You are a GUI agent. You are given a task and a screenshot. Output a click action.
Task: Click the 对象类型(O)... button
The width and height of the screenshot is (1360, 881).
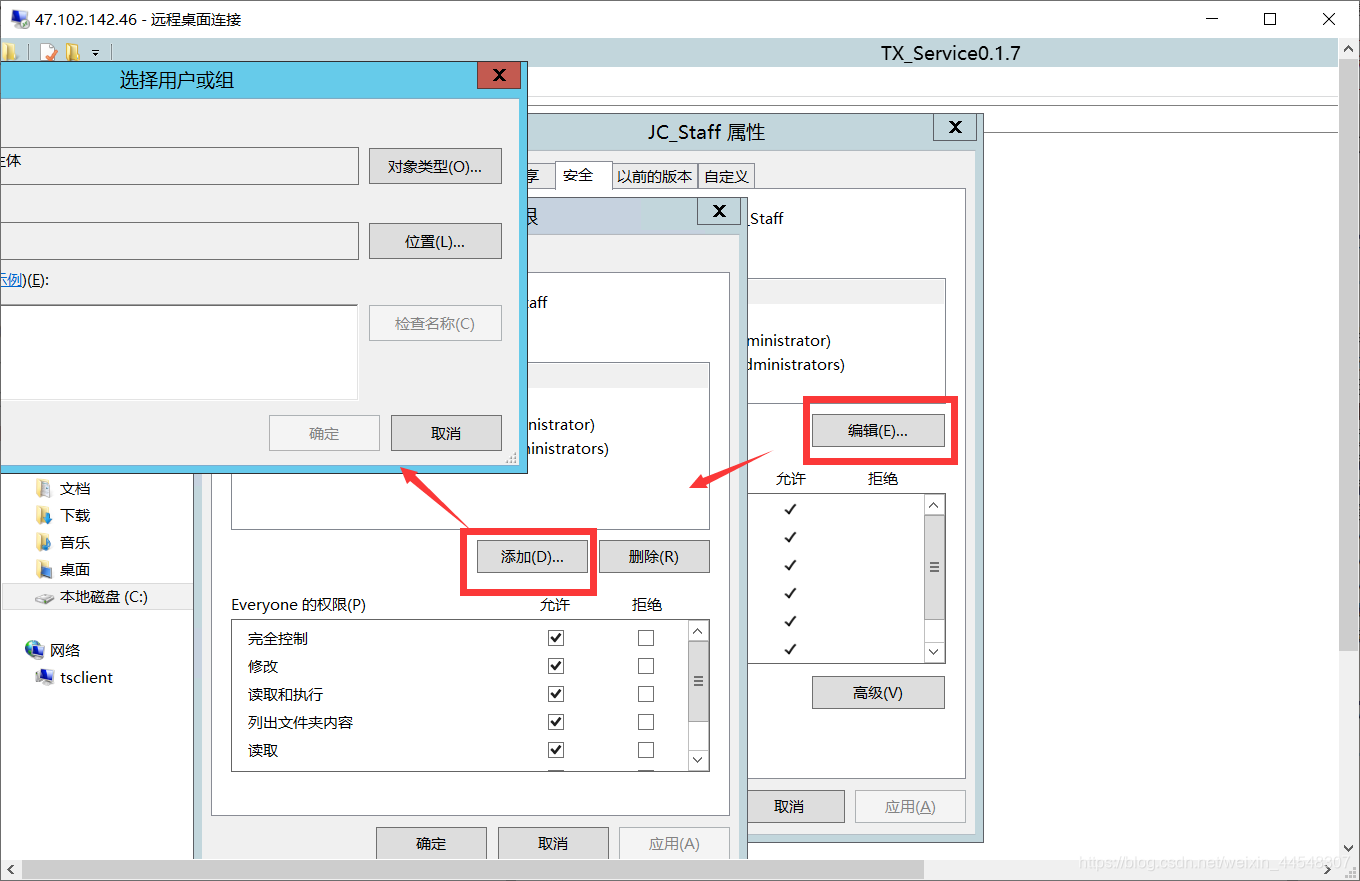(435, 166)
